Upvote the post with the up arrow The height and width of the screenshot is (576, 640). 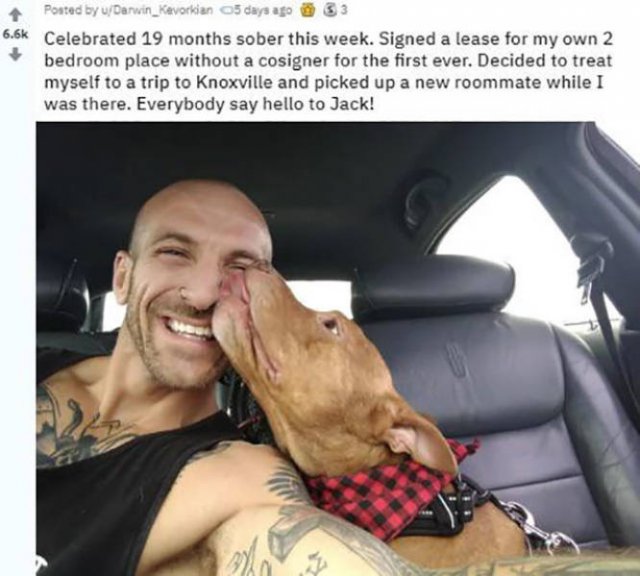pyautogui.click(x=14, y=16)
